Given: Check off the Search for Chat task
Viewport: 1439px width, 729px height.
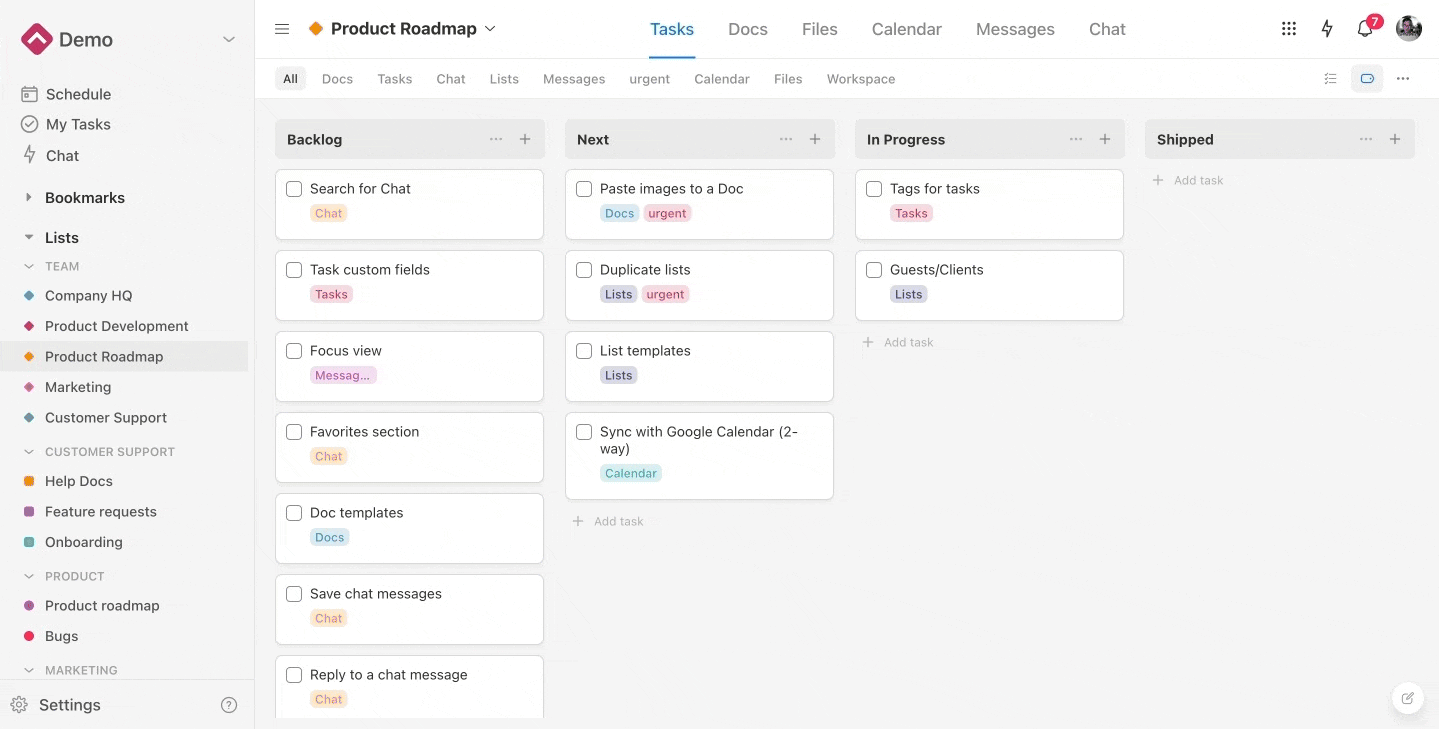Looking at the screenshot, I should [x=293, y=188].
